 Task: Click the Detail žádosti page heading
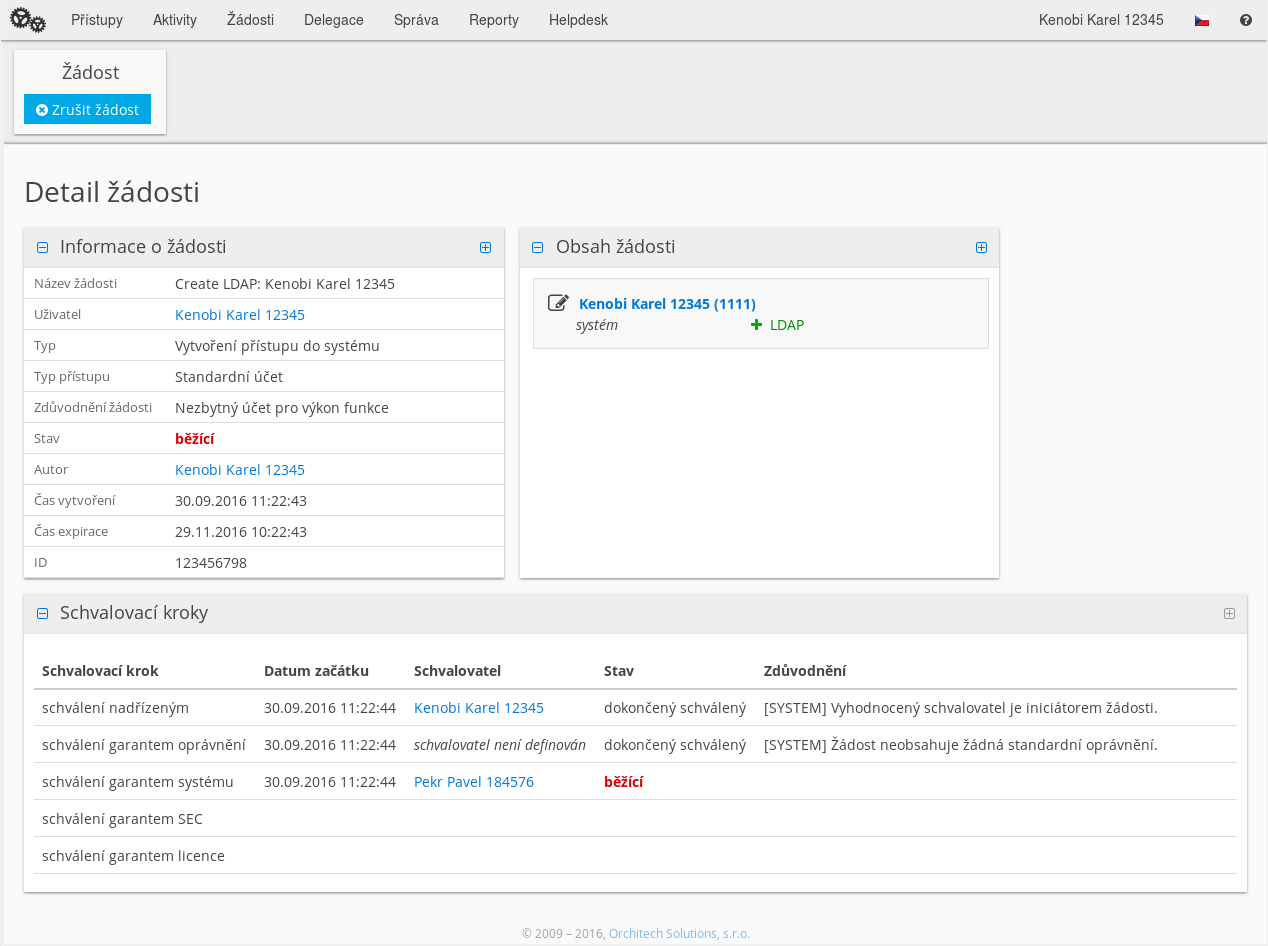point(112,192)
